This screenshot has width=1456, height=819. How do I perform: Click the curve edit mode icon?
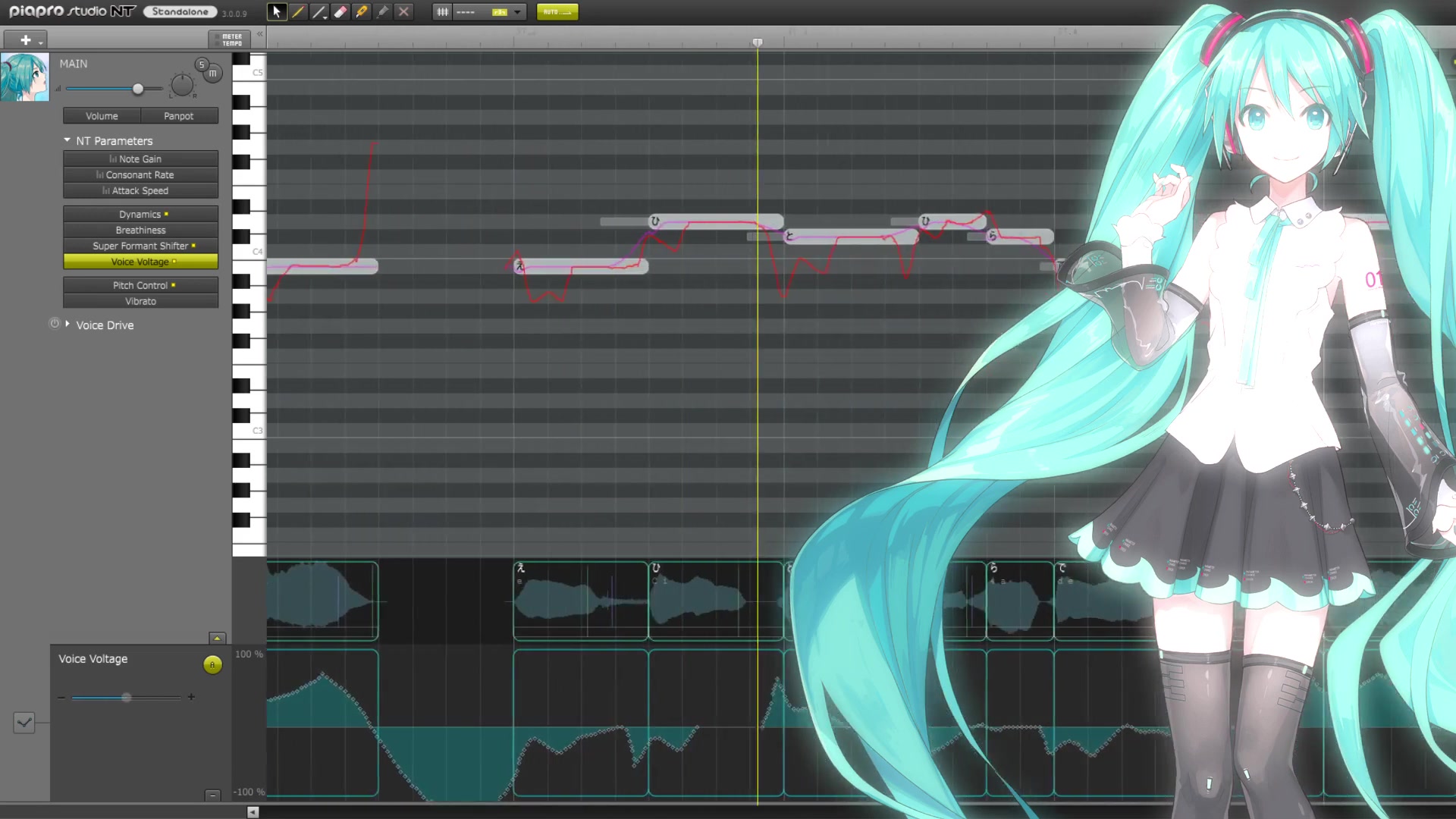[x=24, y=722]
